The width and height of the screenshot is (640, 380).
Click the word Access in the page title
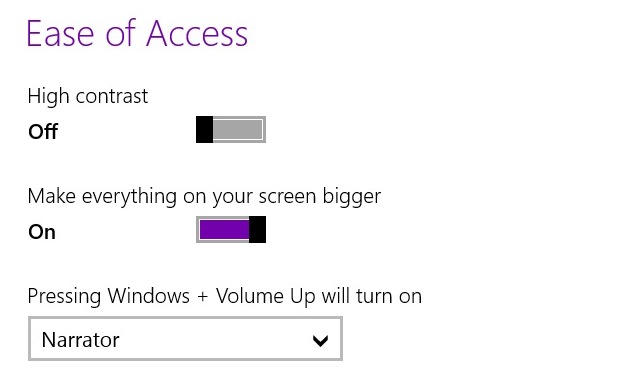(197, 33)
